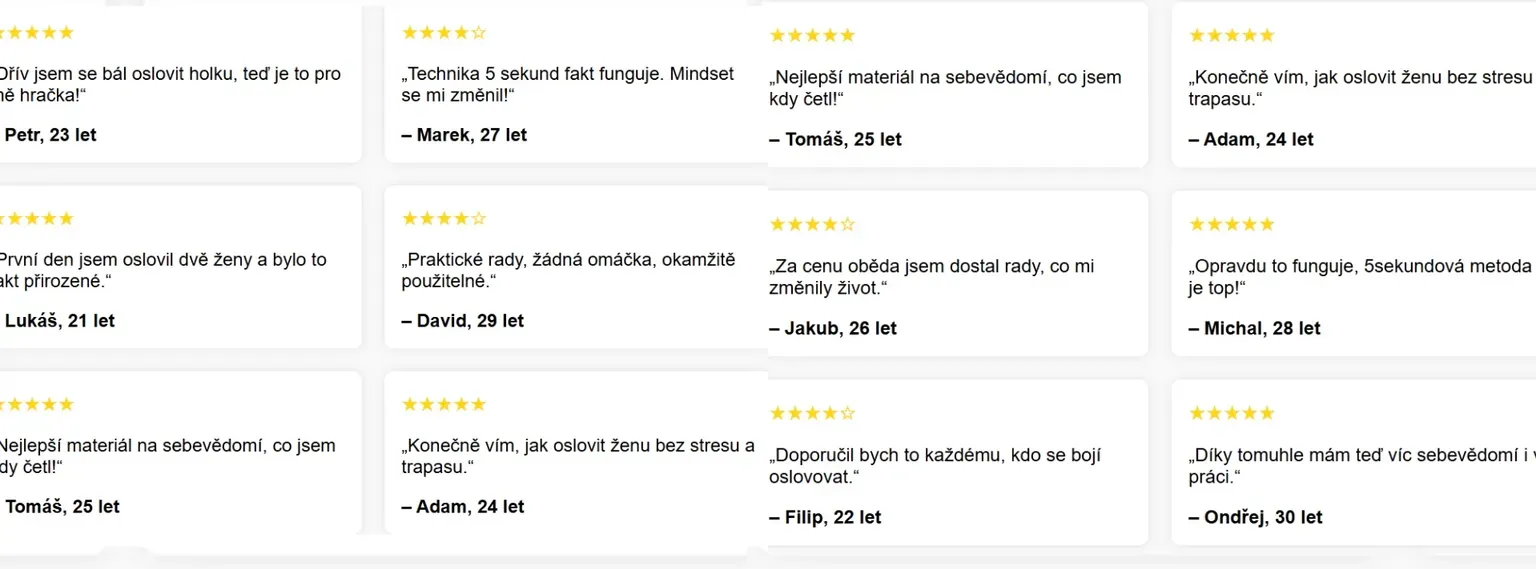Click the star rating above Marek's review
Image resolution: width=1536 pixels, height=569 pixels.
pyautogui.click(x=443, y=33)
